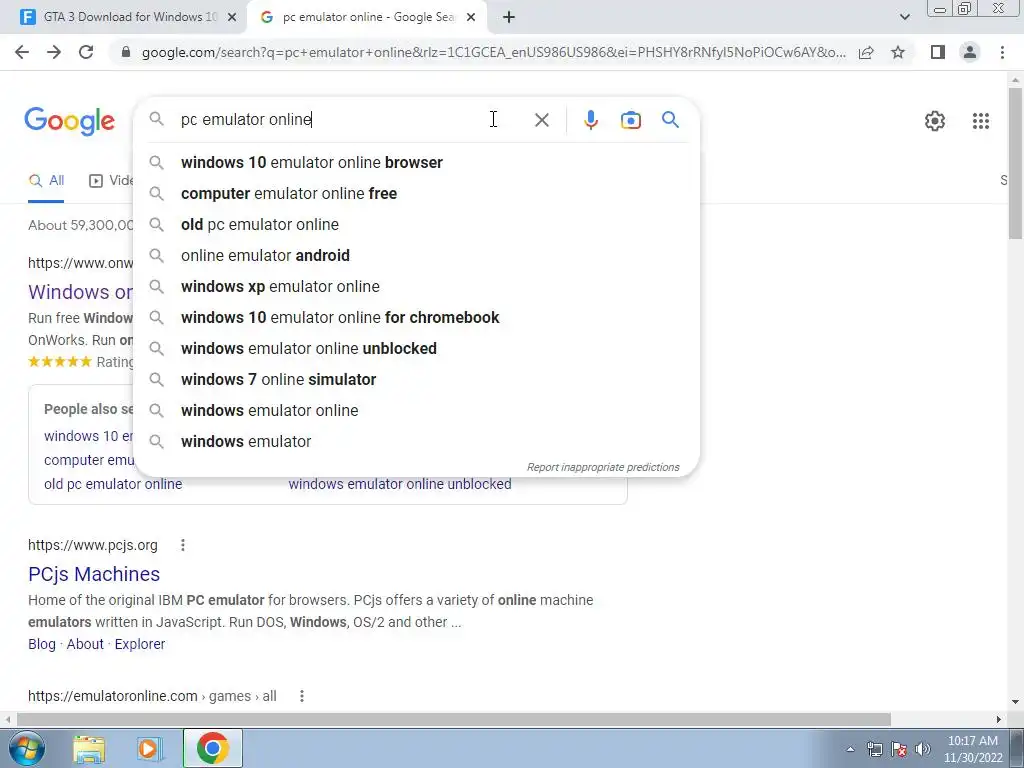Image resolution: width=1024 pixels, height=768 pixels.
Task: Open a new tab with plus button
Action: point(509,18)
